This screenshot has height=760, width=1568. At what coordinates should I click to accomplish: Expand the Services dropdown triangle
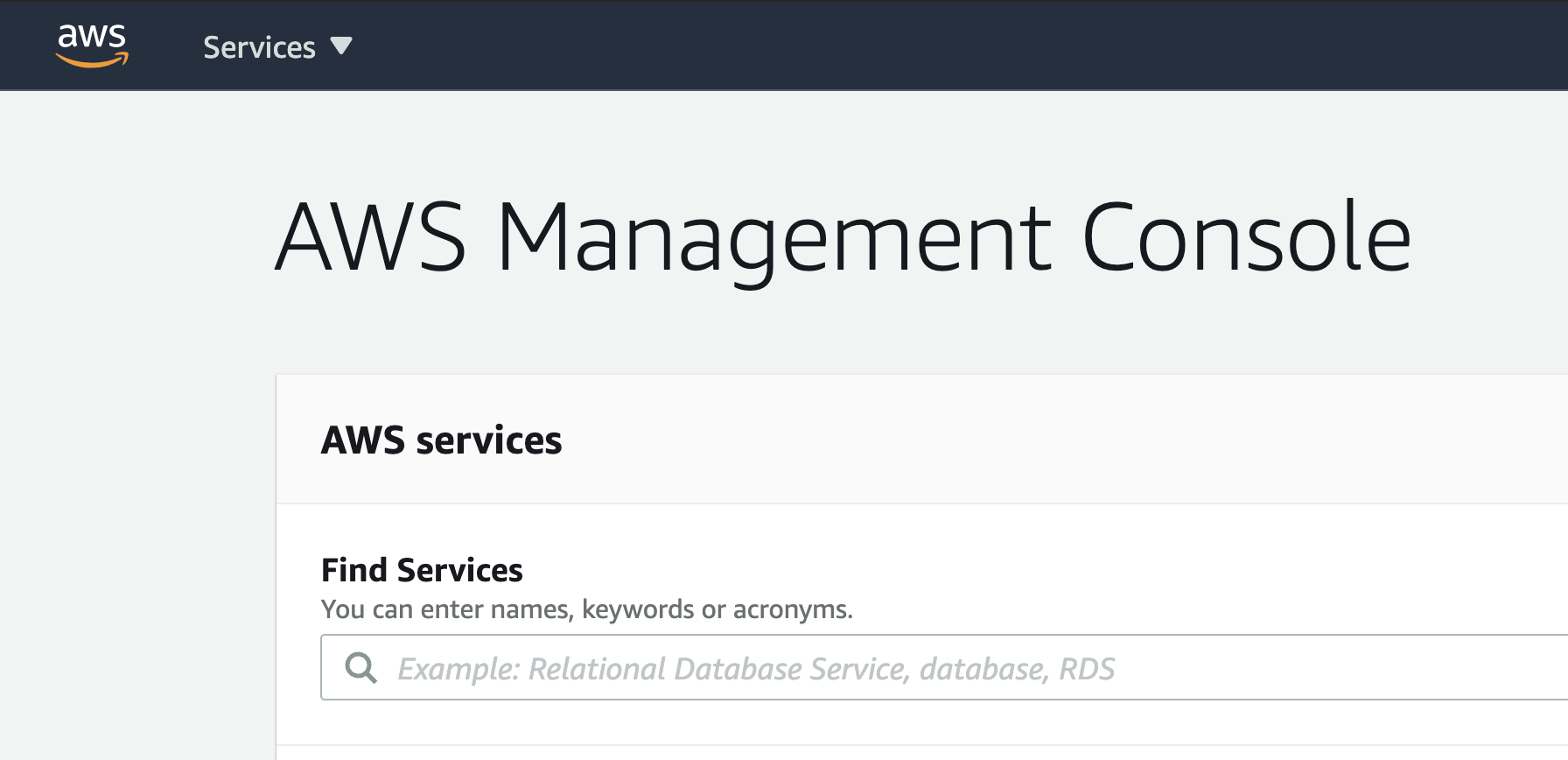pyautogui.click(x=341, y=46)
